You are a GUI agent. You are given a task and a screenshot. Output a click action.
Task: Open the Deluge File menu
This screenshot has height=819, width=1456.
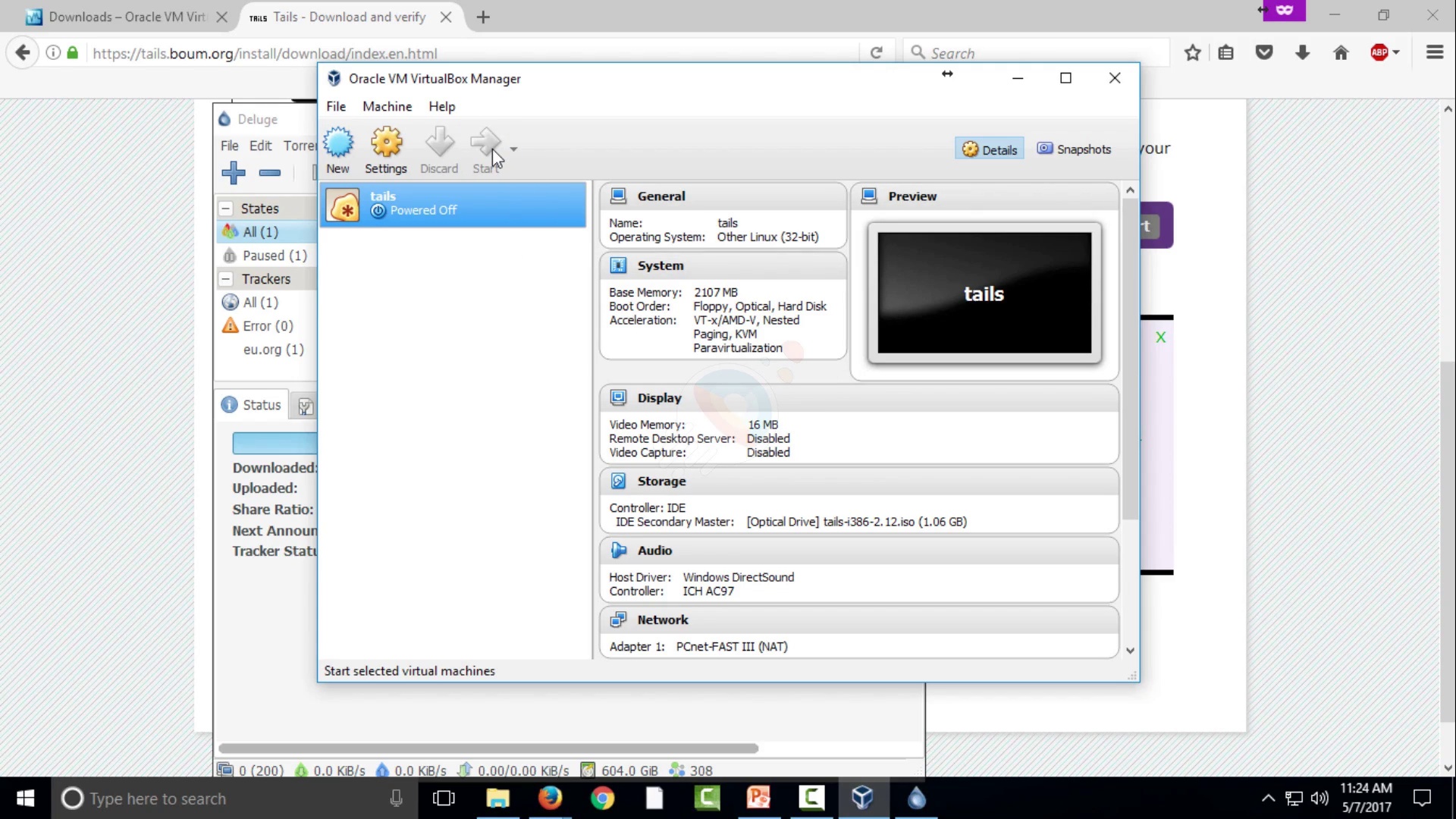tap(229, 146)
